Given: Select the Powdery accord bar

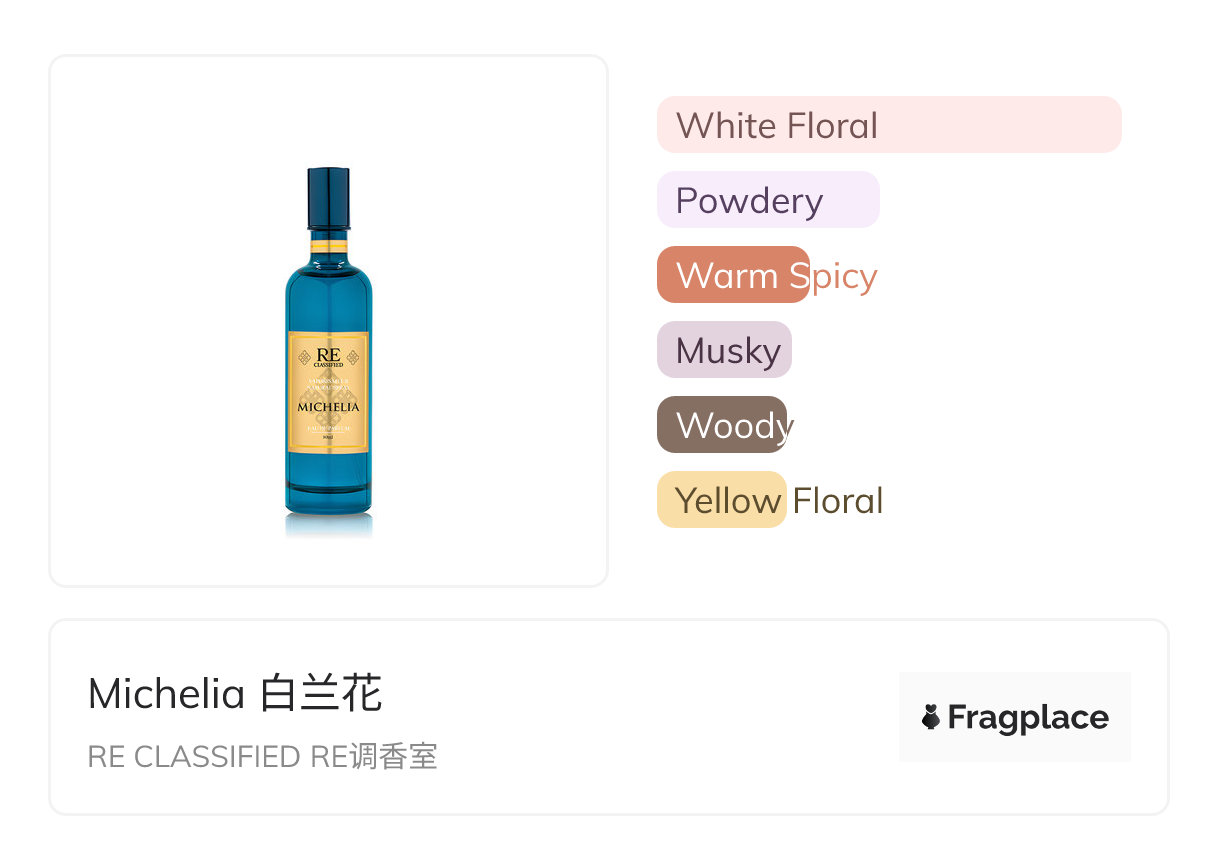Looking at the screenshot, I should pos(767,200).
